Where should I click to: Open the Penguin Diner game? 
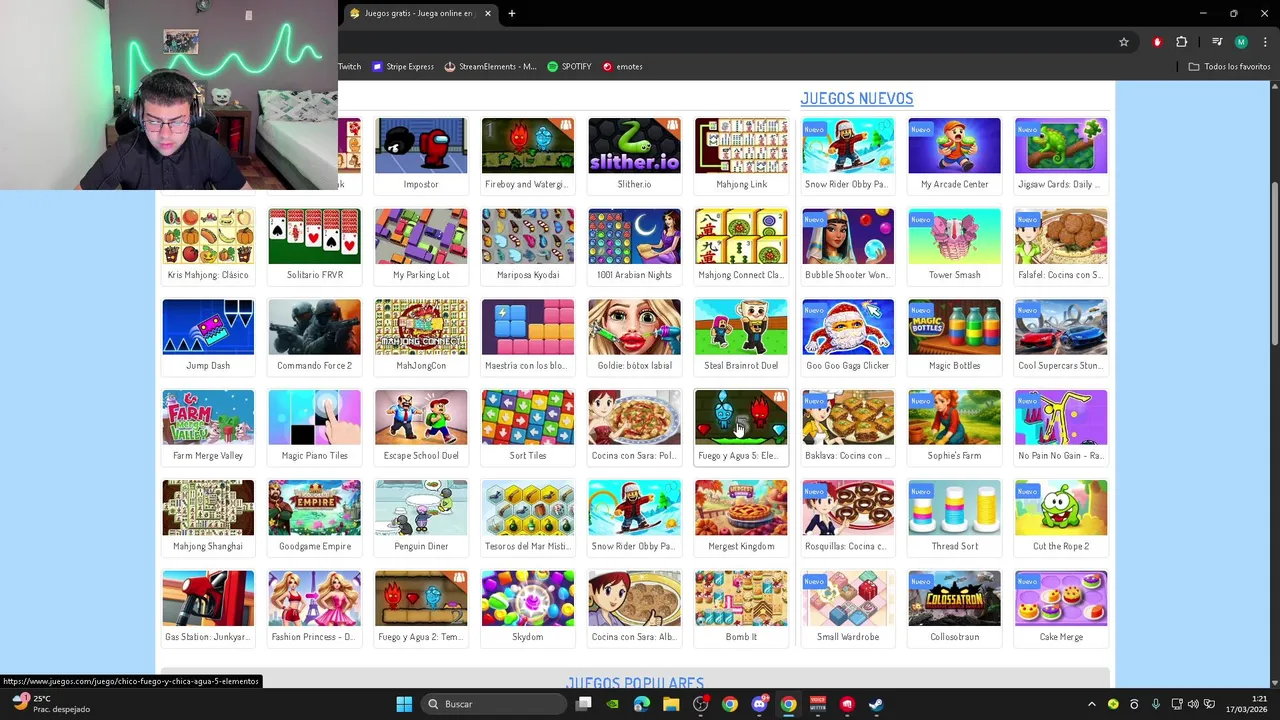click(421, 517)
